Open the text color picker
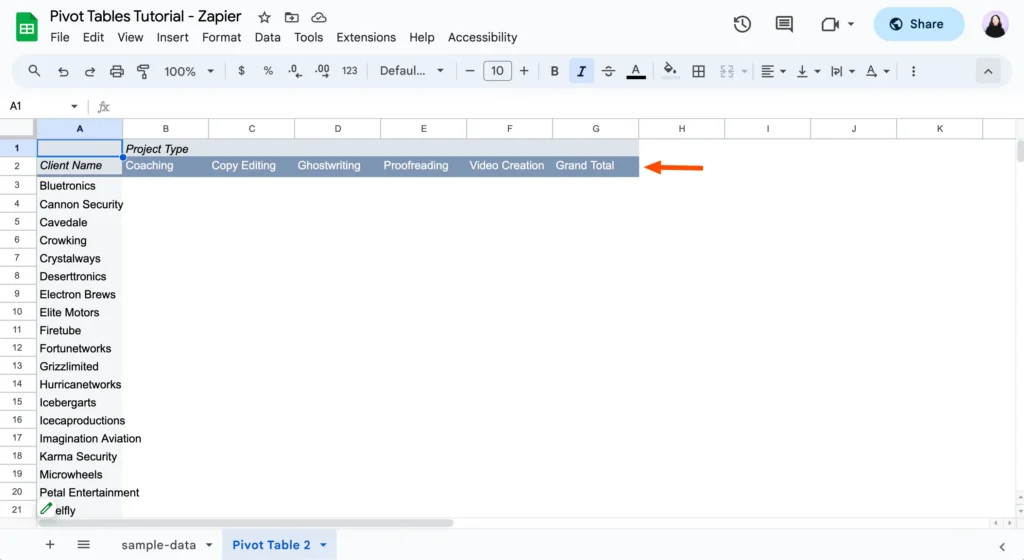The width and height of the screenshot is (1024, 560). (x=635, y=71)
